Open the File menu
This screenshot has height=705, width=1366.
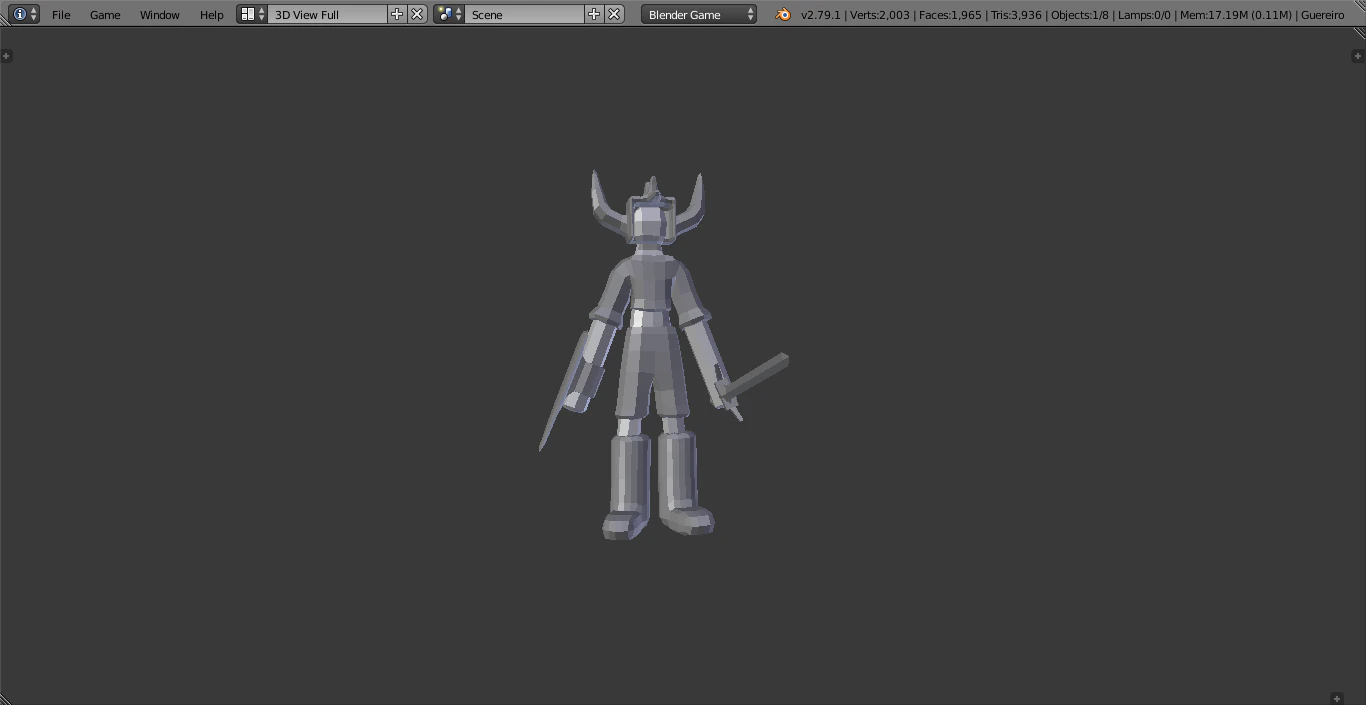pyautogui.click(x=61, y=15)
